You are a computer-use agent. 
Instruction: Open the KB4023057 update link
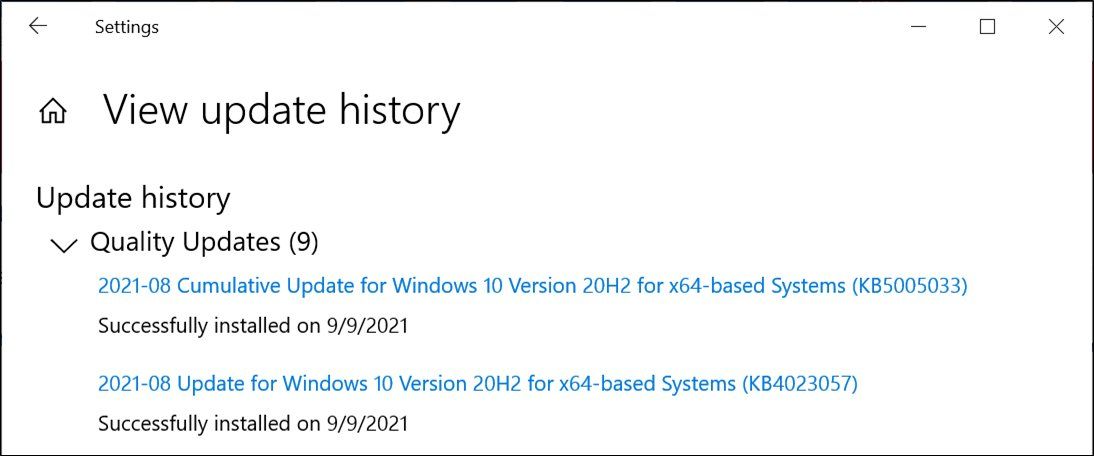pyautogui.click(x=477, y=383)
